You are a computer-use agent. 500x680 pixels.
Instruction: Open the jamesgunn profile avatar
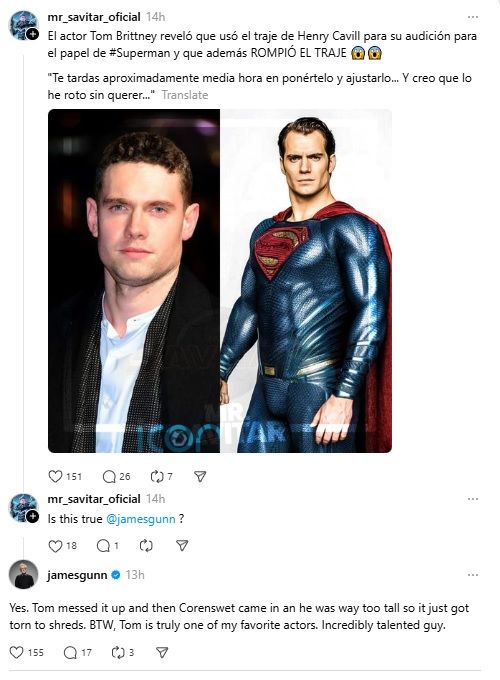[24, 575]
